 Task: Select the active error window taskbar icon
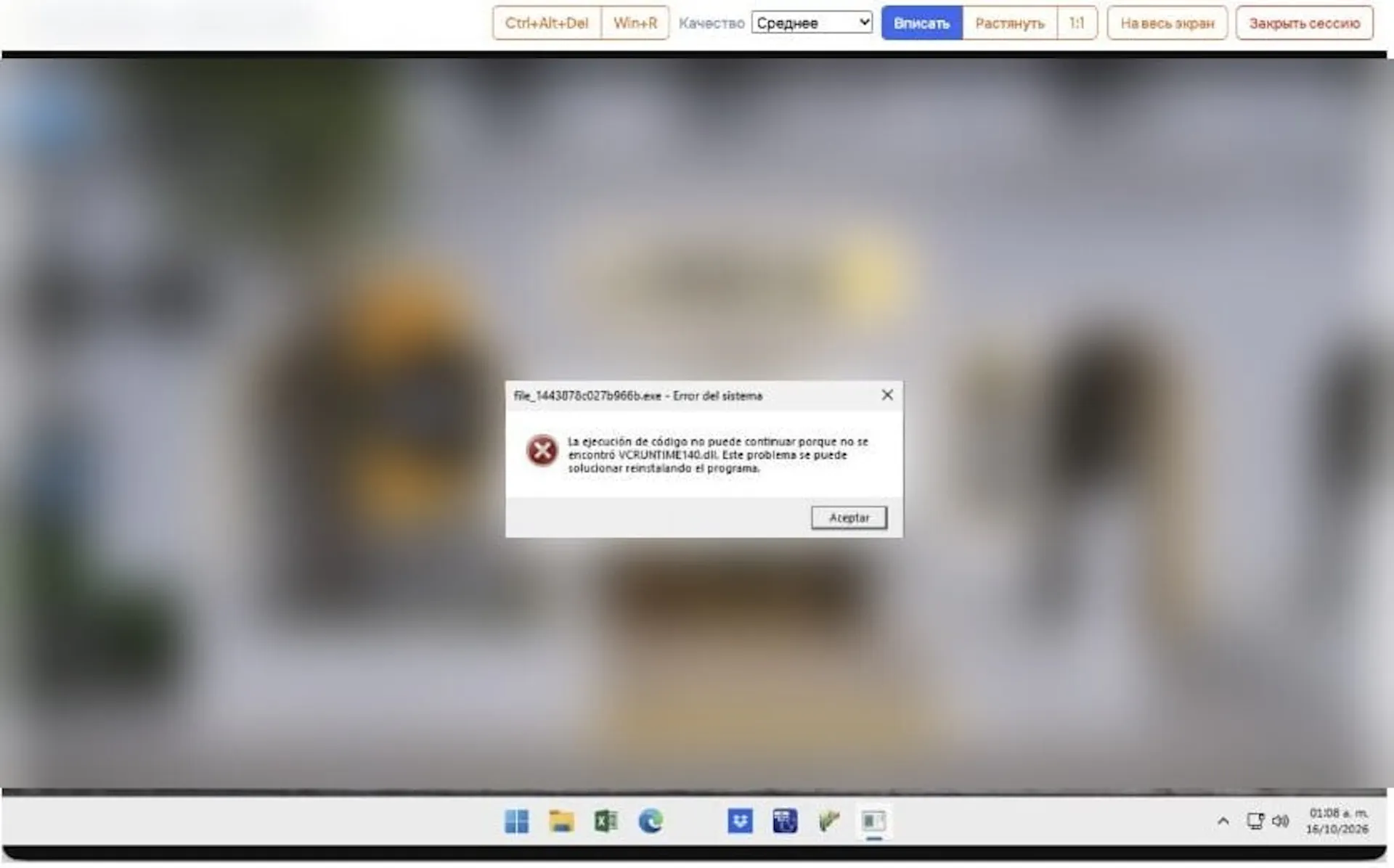click(873, 821)
